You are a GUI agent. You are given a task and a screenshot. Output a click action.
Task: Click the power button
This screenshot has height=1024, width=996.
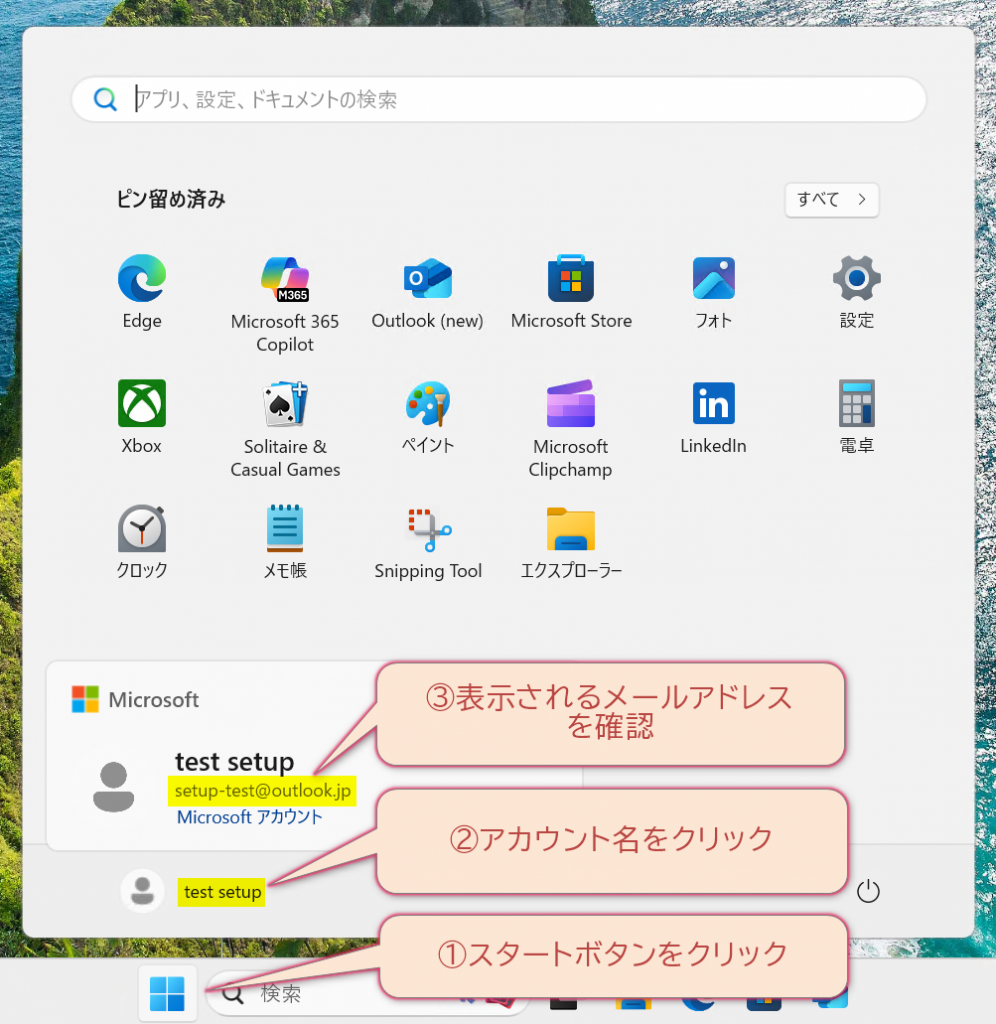click(x=868, y=891)
